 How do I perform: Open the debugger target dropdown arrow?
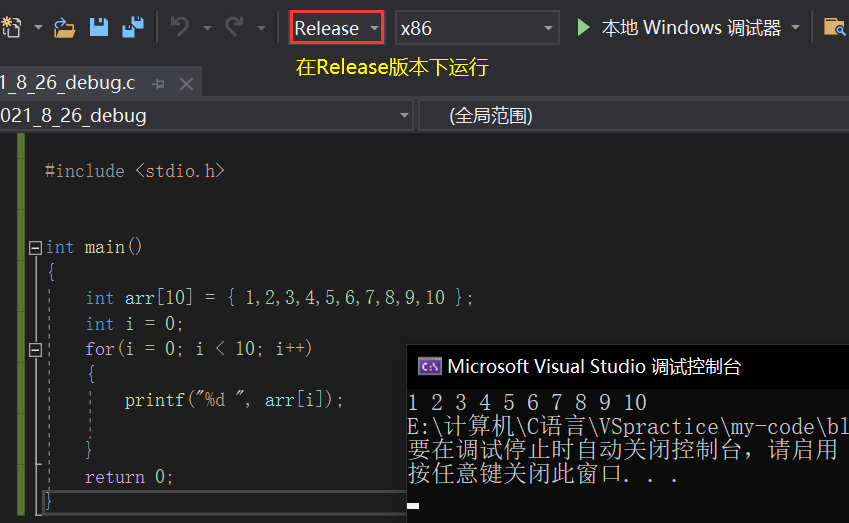coord(795,27)
